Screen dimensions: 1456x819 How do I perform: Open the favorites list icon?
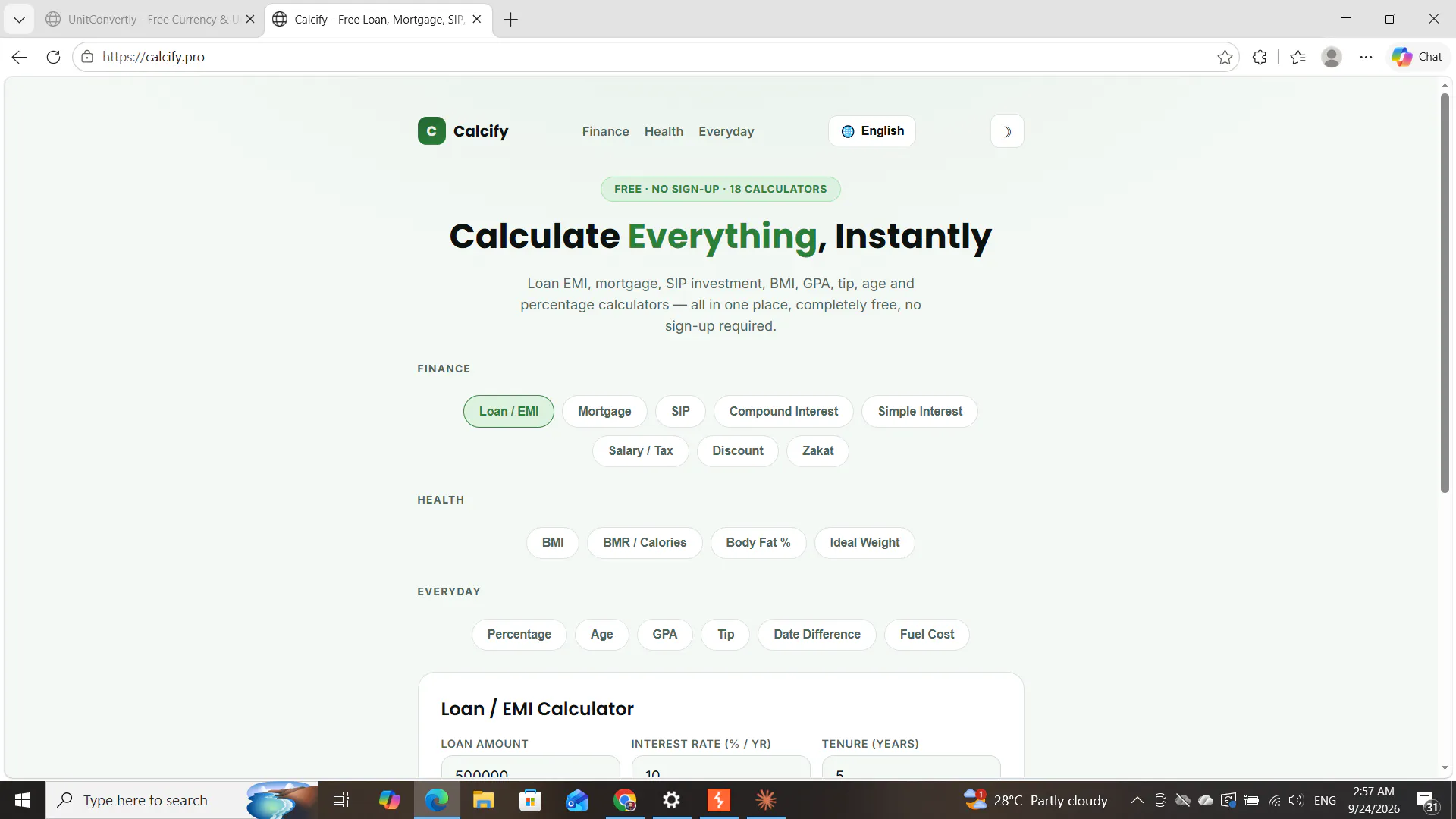tap(1298, 57)
